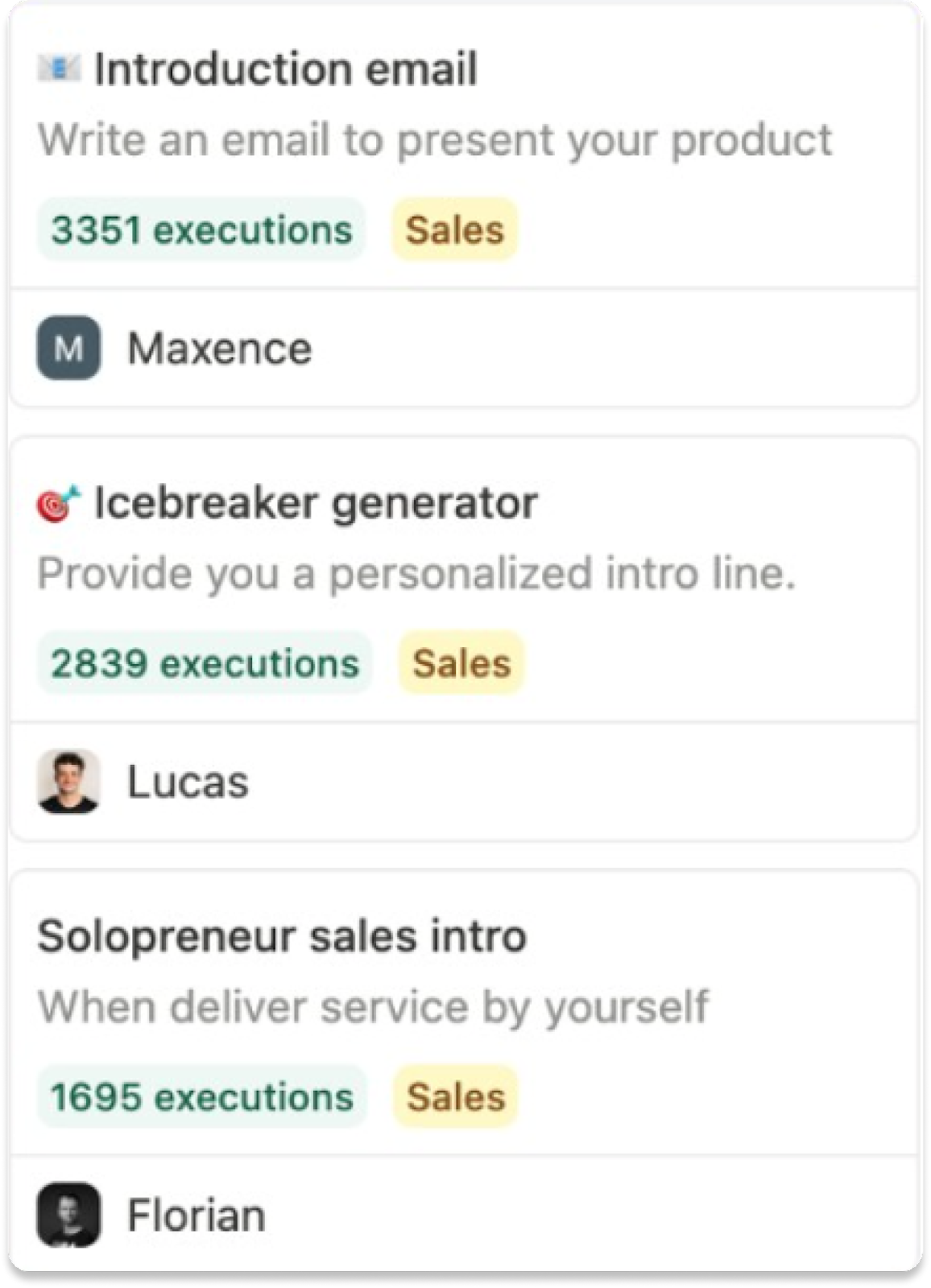The height and width of the screenshot is (1288, 931).
Task: Select Maxence's avatar with letter M
Action: [x=68, y=348]
